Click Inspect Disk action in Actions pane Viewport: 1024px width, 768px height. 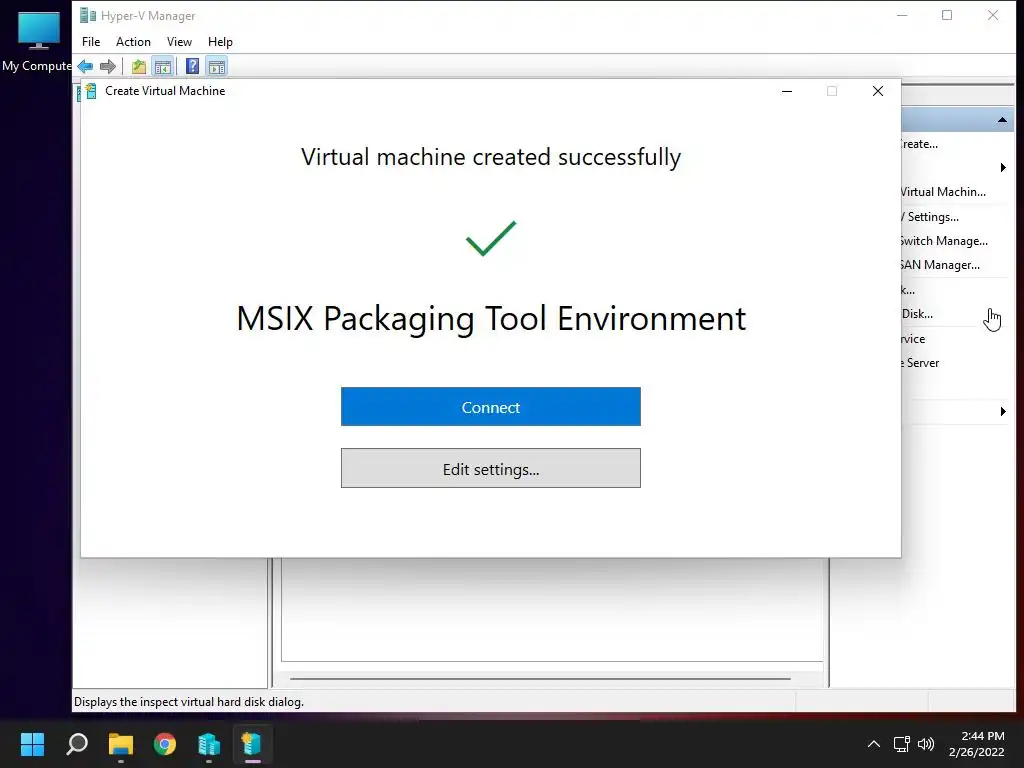917,314
